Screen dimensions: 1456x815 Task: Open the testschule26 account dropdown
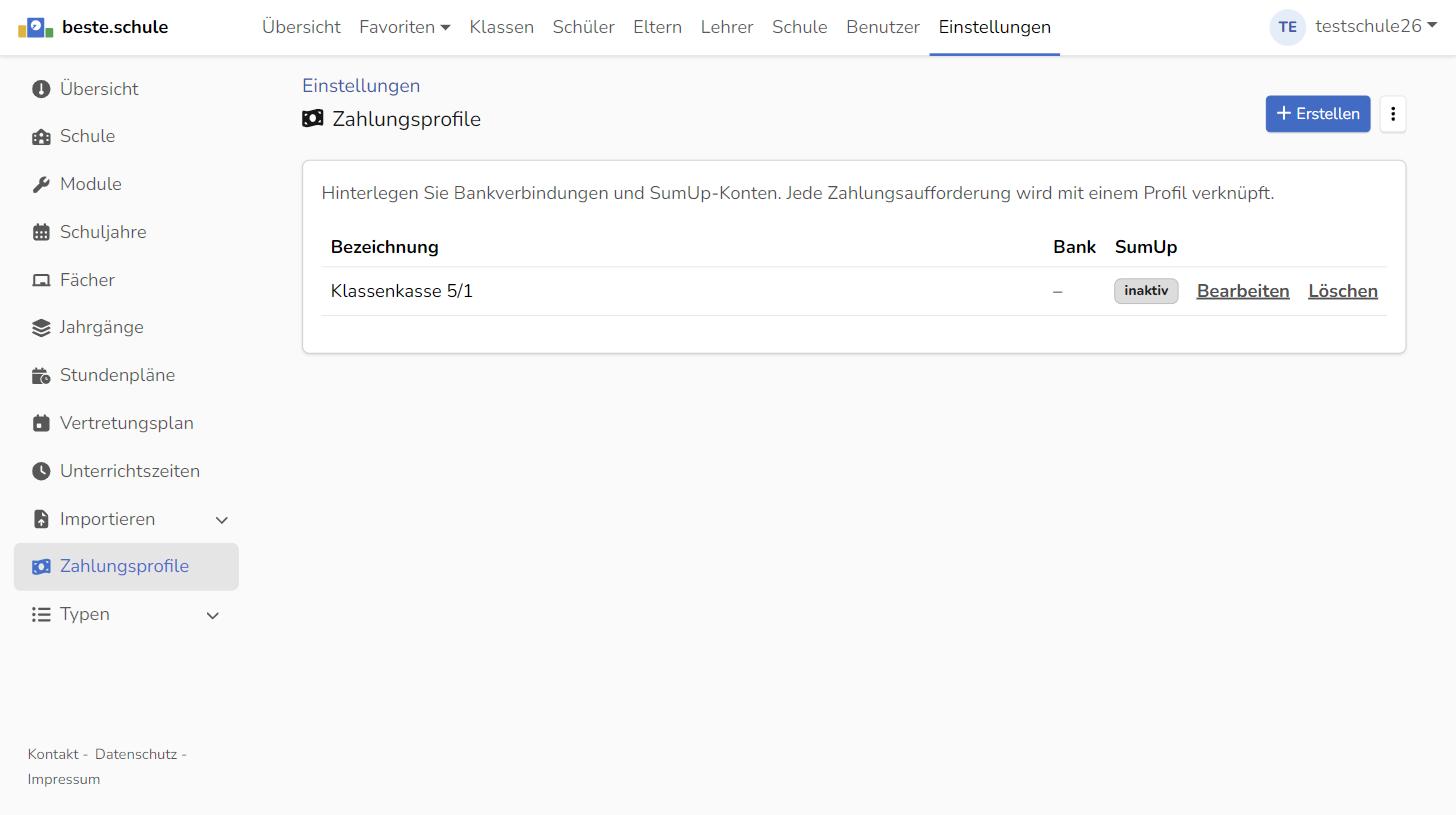click(1376, 27)
